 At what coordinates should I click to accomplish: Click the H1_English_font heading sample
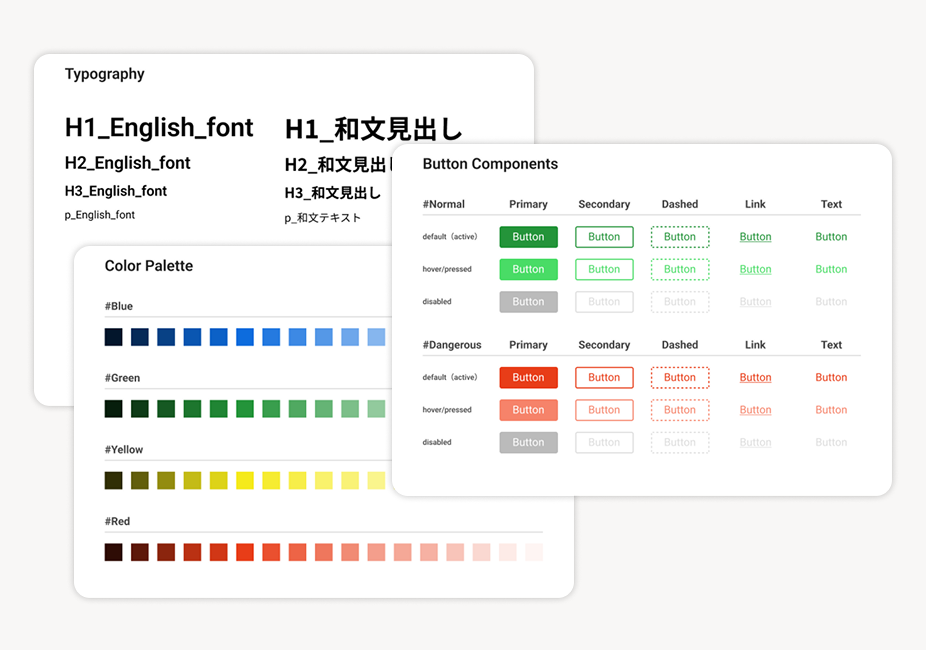click(159, 128)
